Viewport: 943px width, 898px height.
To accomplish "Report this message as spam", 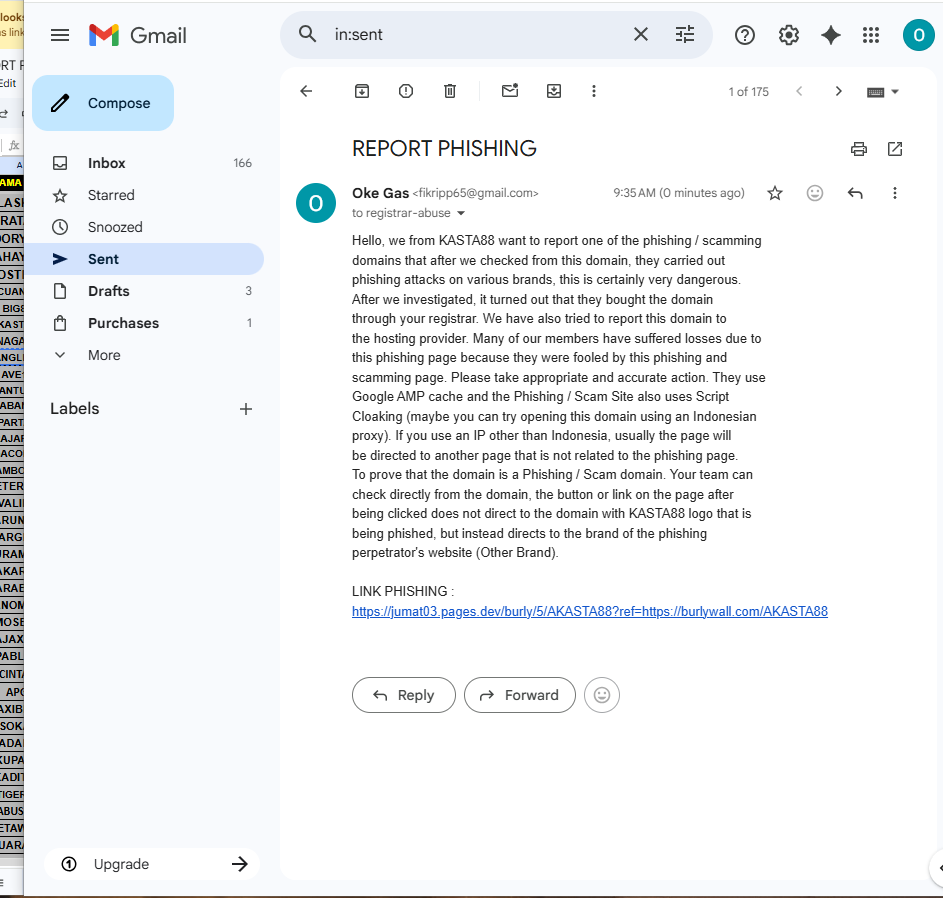I will (406, 91).
